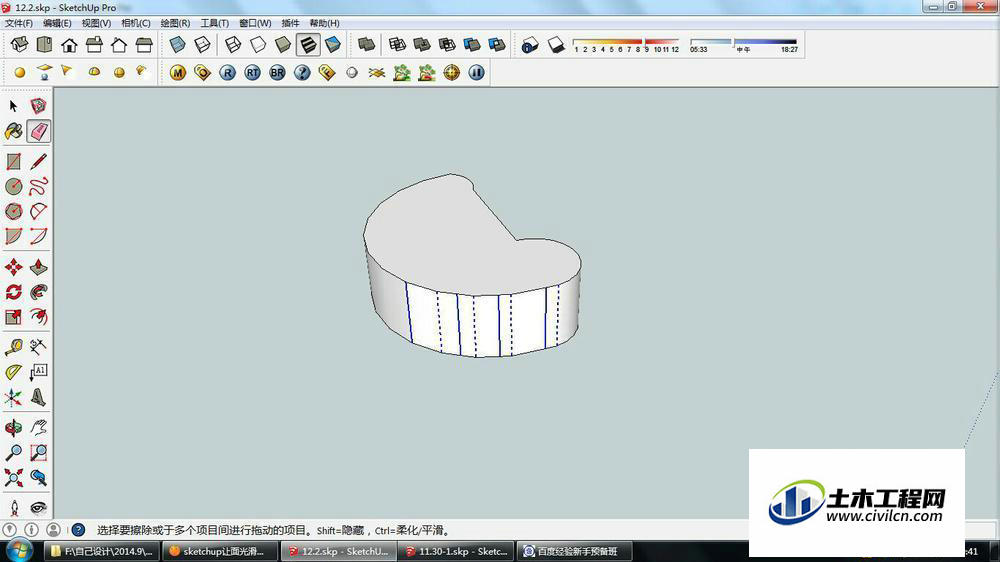
Task: Pick the Make Component tool
Action: click(x=38, y=106)
